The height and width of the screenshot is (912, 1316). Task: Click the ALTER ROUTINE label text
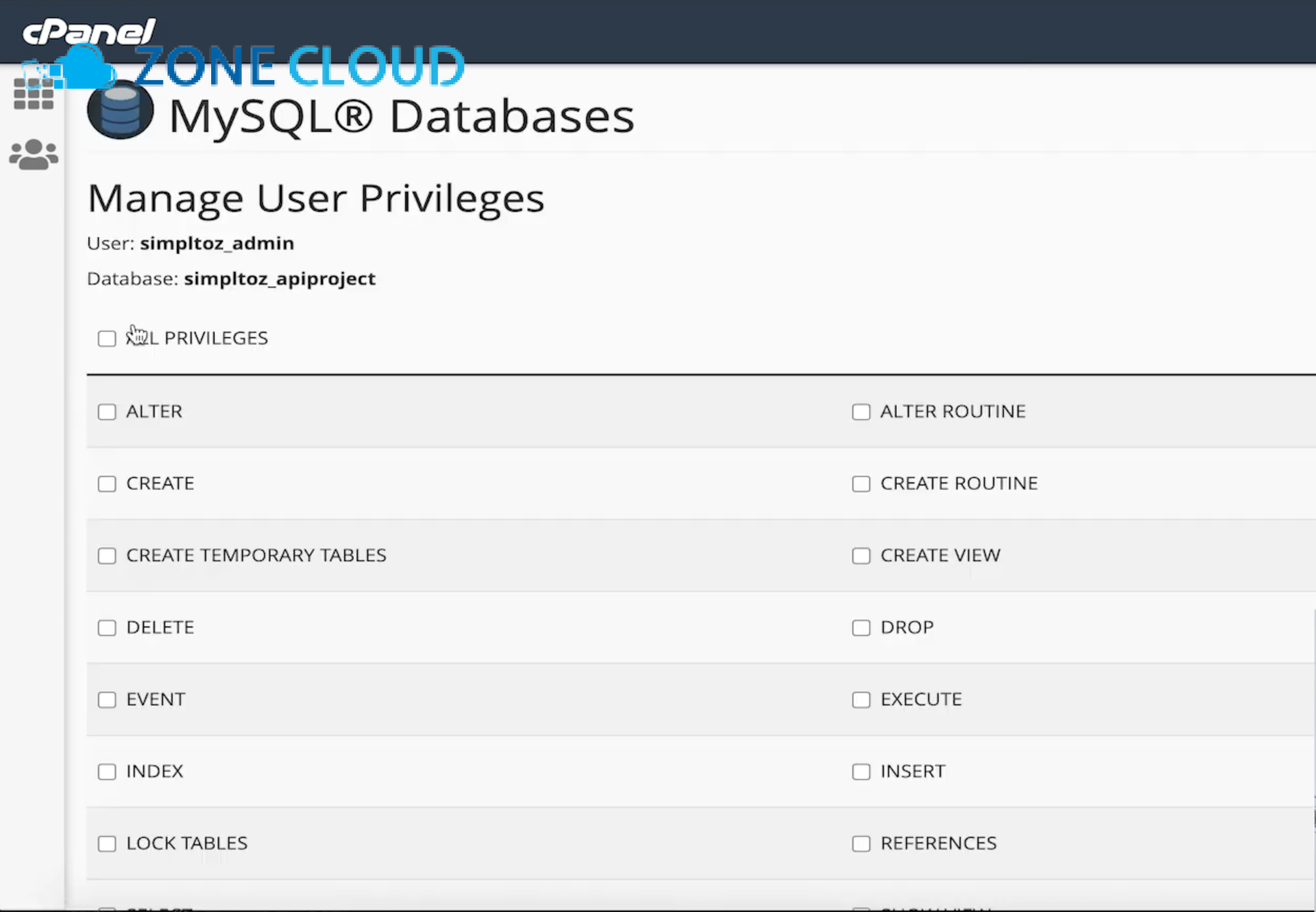(x=953, y=411)
